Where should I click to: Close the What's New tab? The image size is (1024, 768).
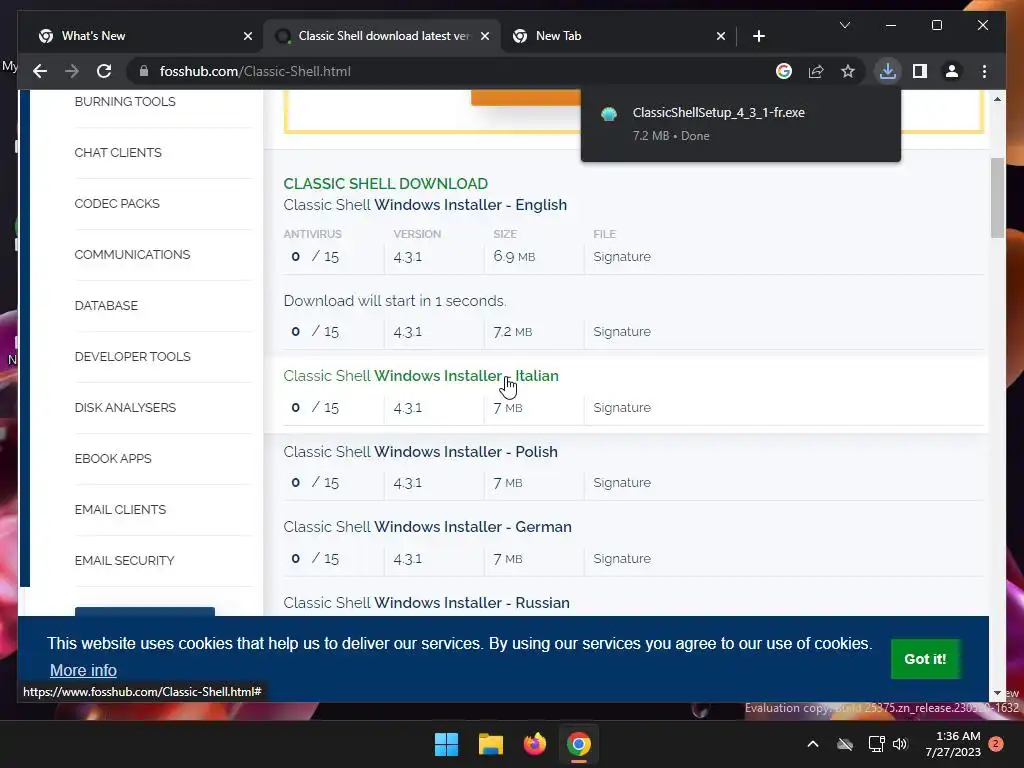248,36
